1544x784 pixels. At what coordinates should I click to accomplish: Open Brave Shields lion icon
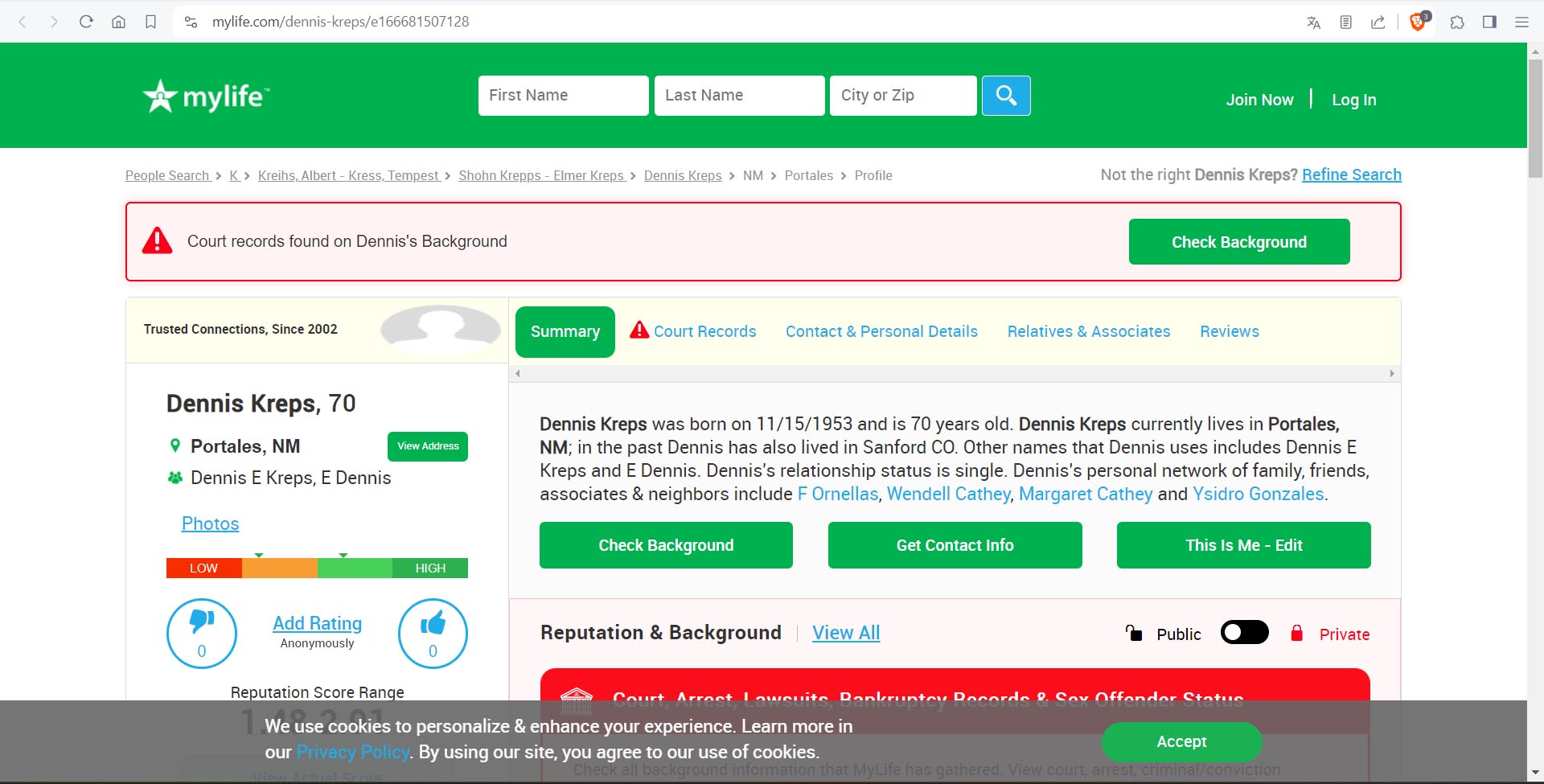pyautogui.click(x=1419, y=22)
